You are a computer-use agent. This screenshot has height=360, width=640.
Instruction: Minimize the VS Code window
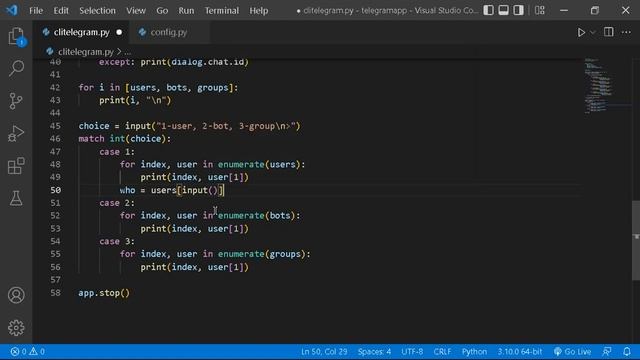[564, 10]
